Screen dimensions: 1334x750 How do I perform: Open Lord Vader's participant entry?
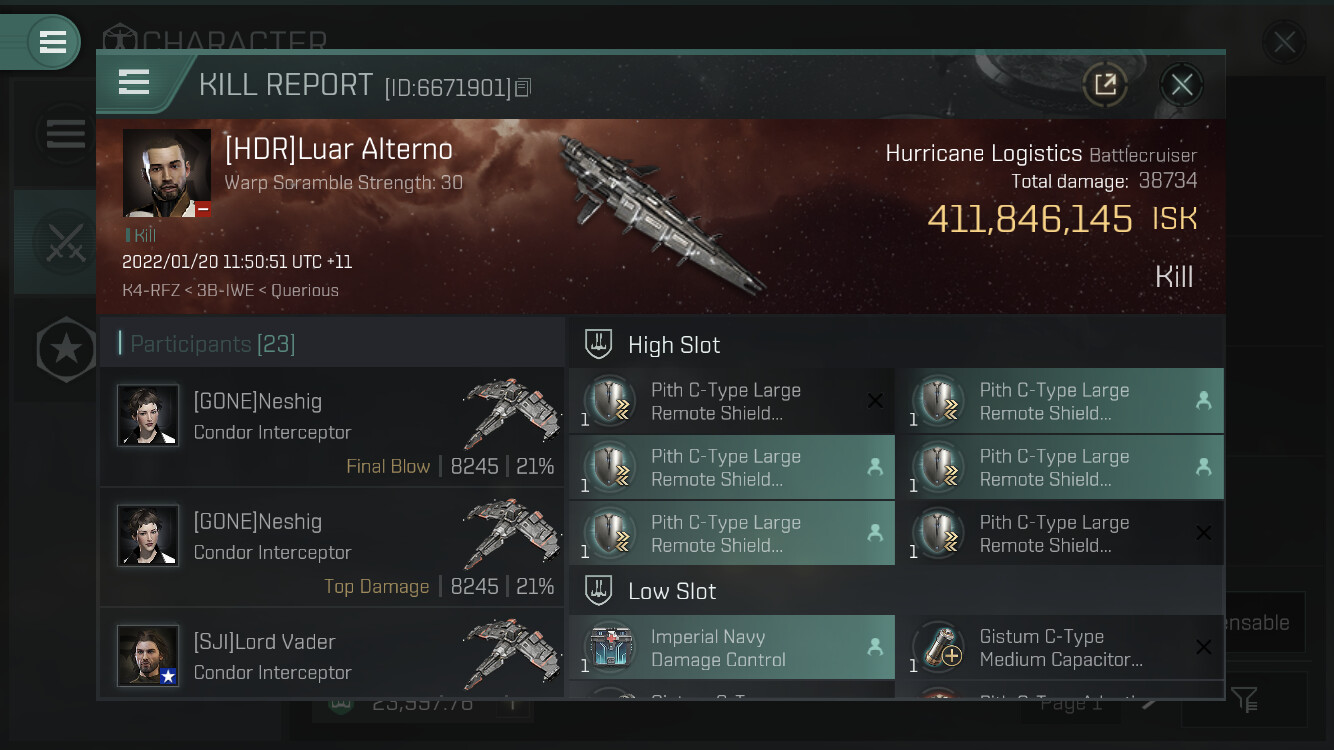(332, 653)
